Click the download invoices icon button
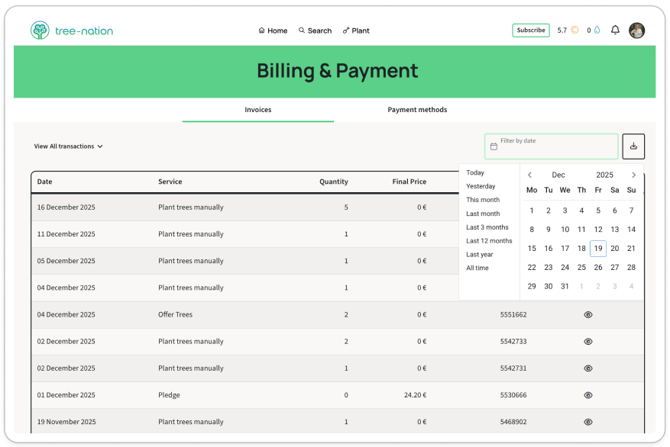Viewport: 670px width, 447px height. pyautogui.click(x=633, y=146)
